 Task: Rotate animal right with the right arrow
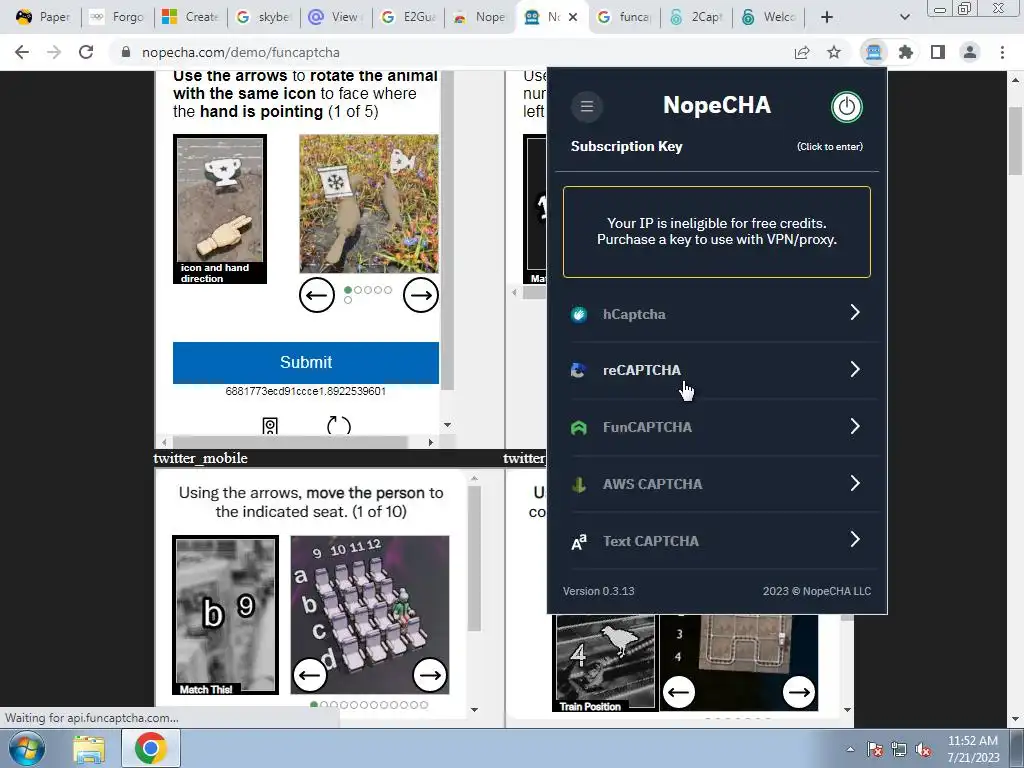[x=421, y=295]
